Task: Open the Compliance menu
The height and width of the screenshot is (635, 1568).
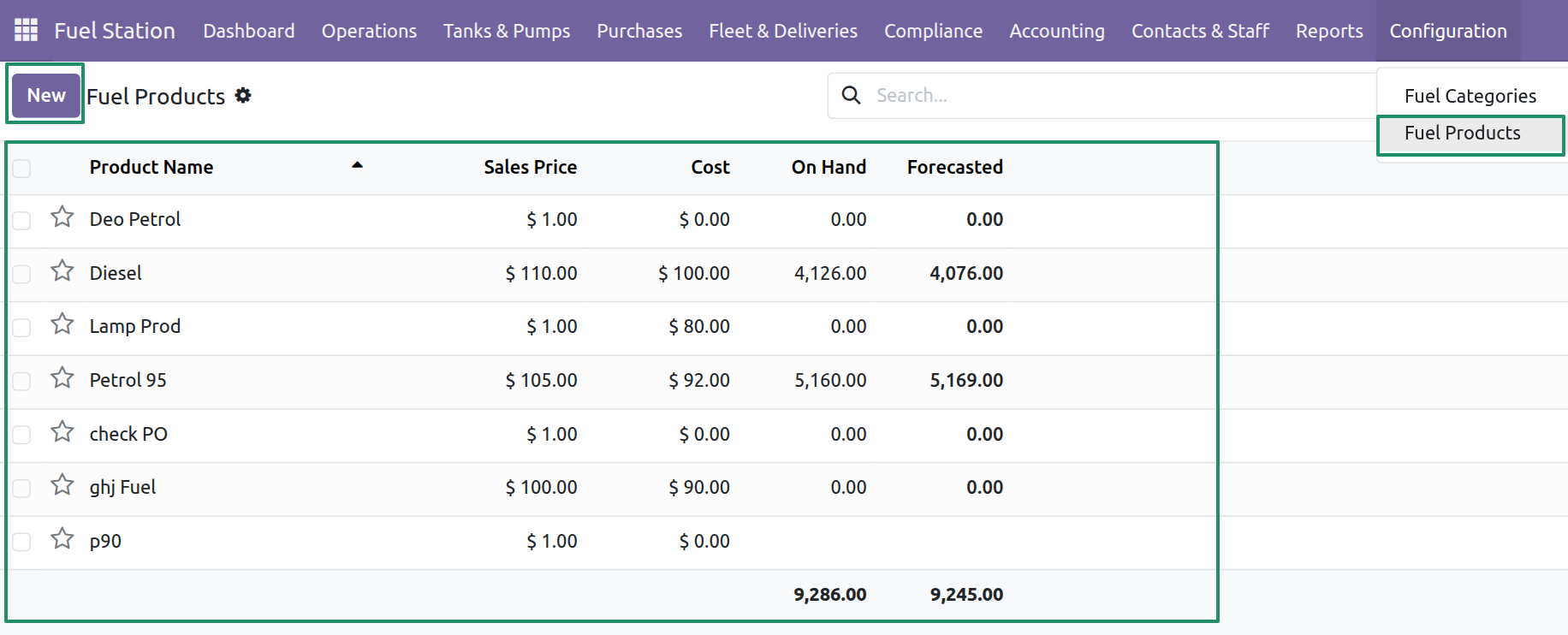Action: coord(933,31)
